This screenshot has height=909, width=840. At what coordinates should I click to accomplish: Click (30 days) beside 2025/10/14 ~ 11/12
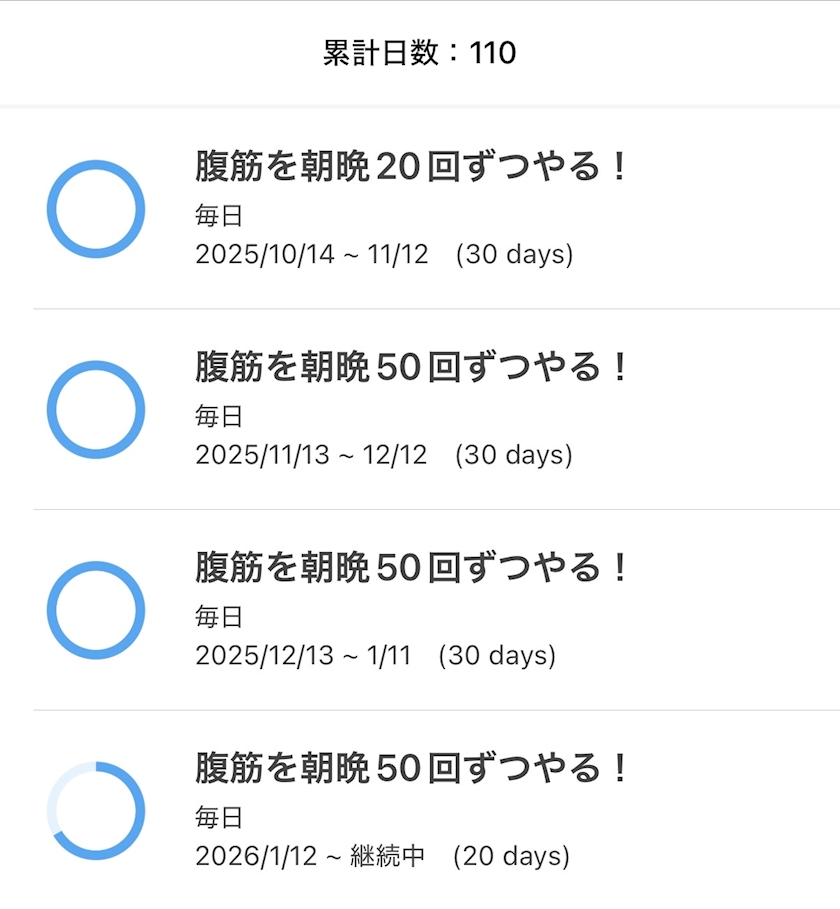514,254
